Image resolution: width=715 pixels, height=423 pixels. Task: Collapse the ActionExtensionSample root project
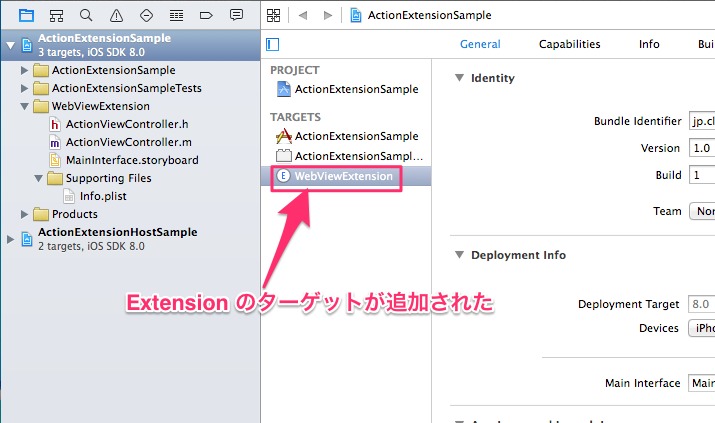[x=10, y=45]
